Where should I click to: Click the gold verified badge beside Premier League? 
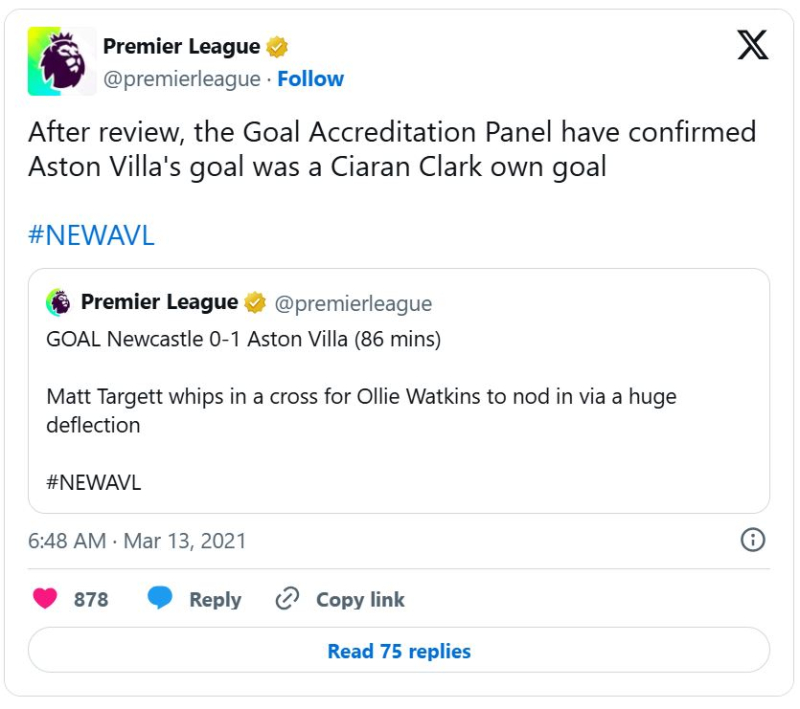click(277, 47)
